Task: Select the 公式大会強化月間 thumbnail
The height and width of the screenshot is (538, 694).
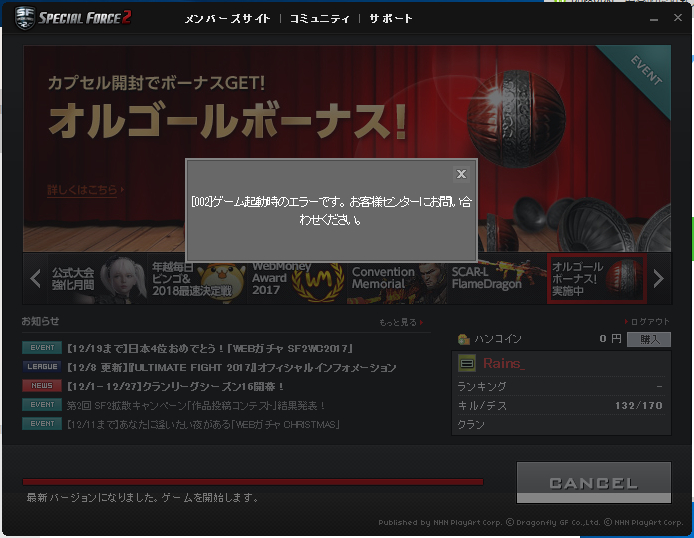Action: [97, 279]
